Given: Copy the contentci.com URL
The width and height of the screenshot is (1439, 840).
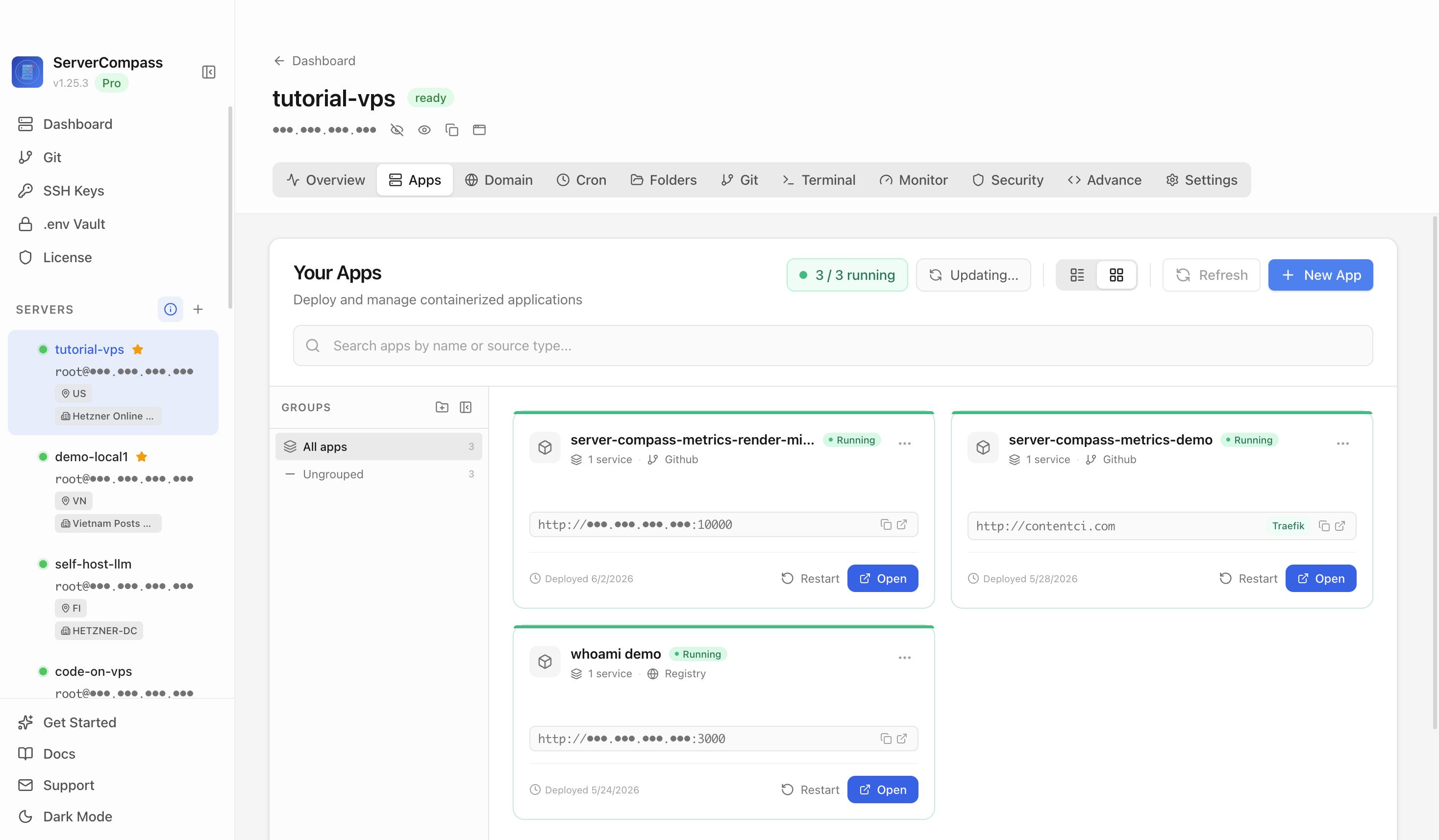Looking at the screenshot, I should point(1324,526).
